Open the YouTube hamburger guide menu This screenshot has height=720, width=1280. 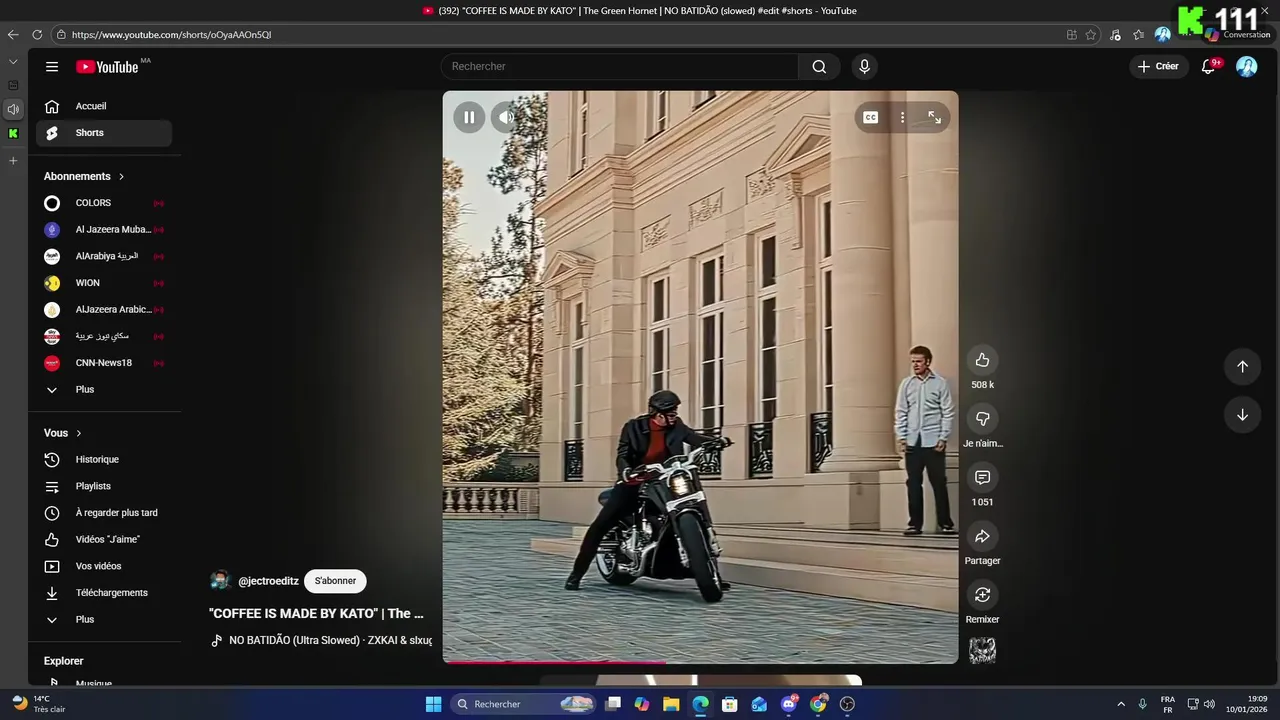pos(52,66)
